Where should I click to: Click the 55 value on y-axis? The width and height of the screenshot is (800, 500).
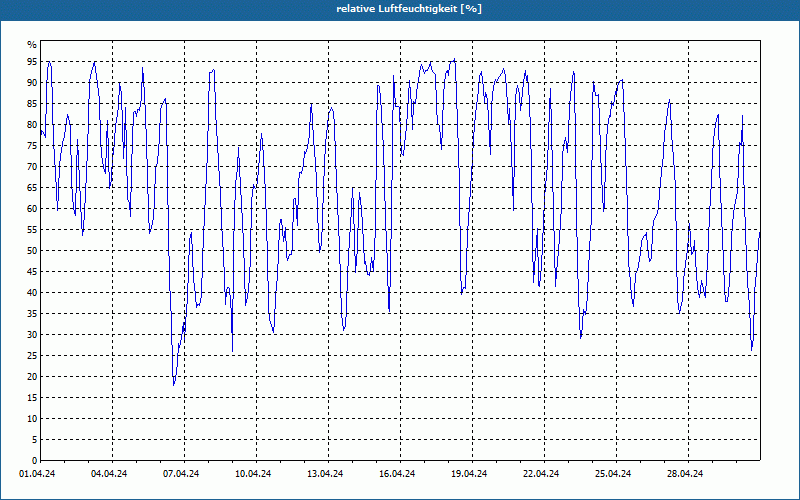click(32, 230)
